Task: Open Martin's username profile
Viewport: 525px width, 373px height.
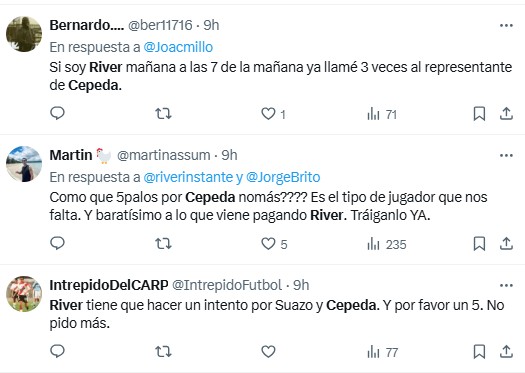Action: tap(163, 155)
